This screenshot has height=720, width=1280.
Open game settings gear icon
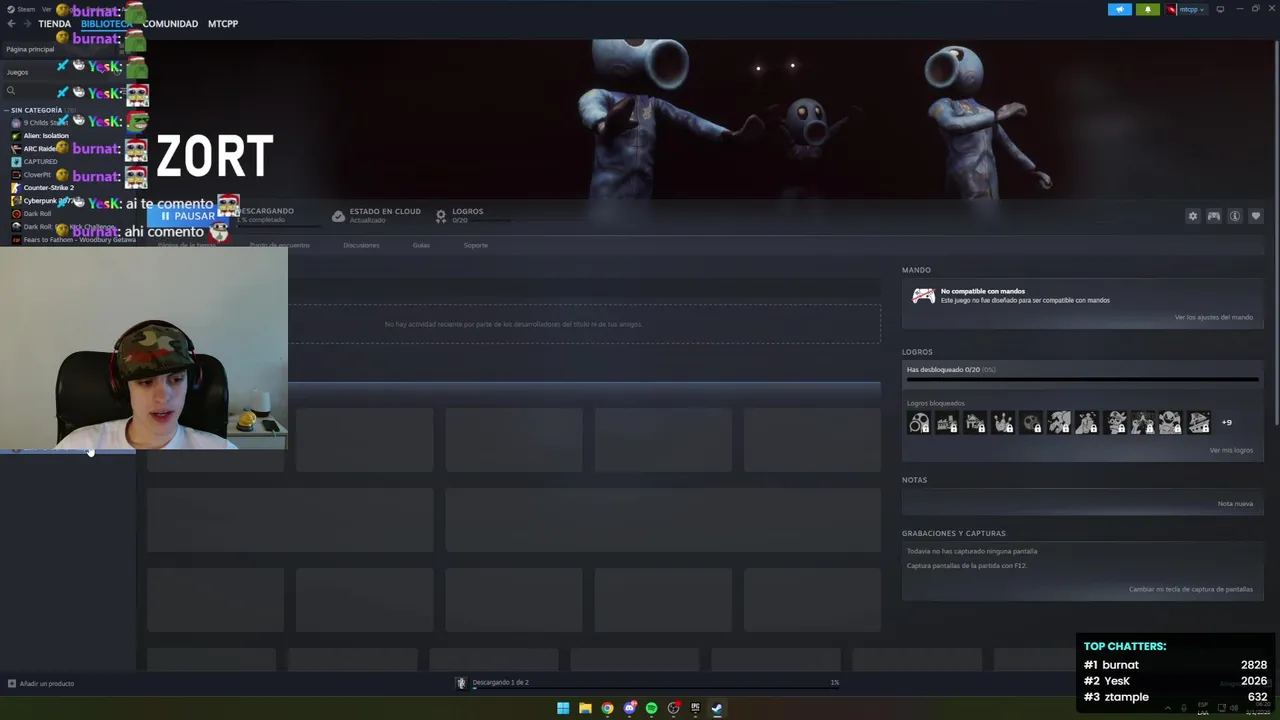pyautogui.click(x=1192, y=216)
